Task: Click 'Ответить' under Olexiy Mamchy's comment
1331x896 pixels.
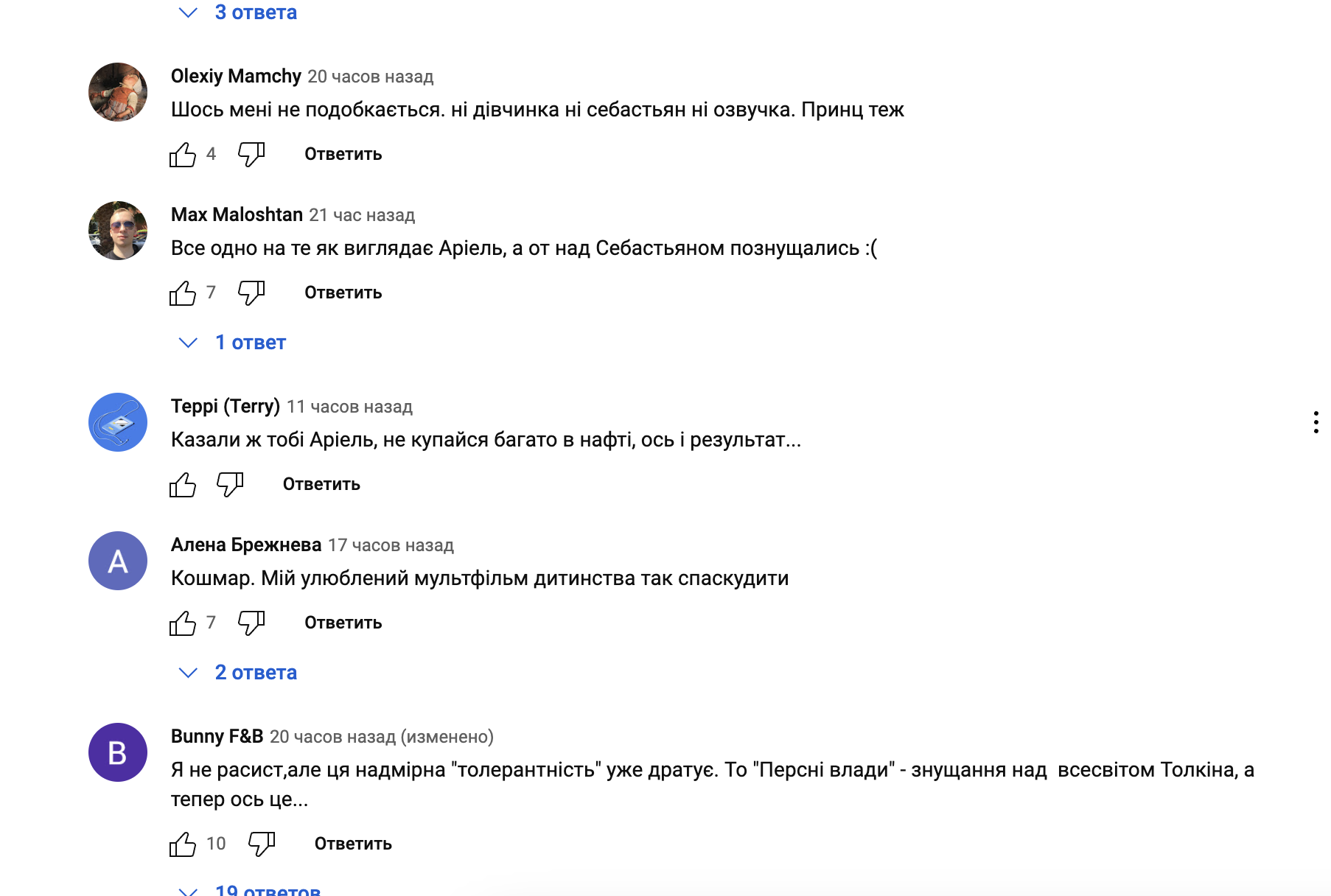Action: 343,154
